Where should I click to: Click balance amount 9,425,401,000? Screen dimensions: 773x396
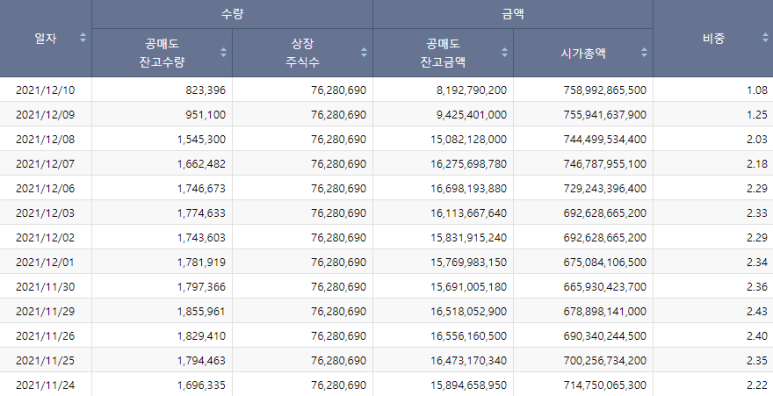click(x=471, y=114)
